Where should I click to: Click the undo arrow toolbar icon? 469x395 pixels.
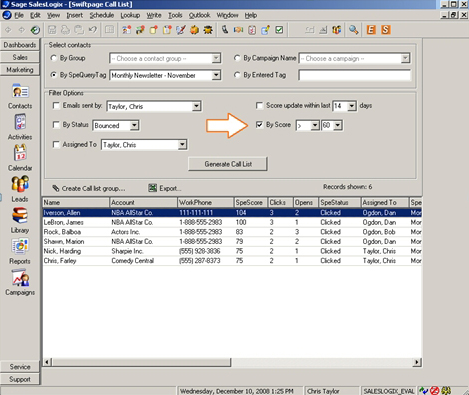93,30
